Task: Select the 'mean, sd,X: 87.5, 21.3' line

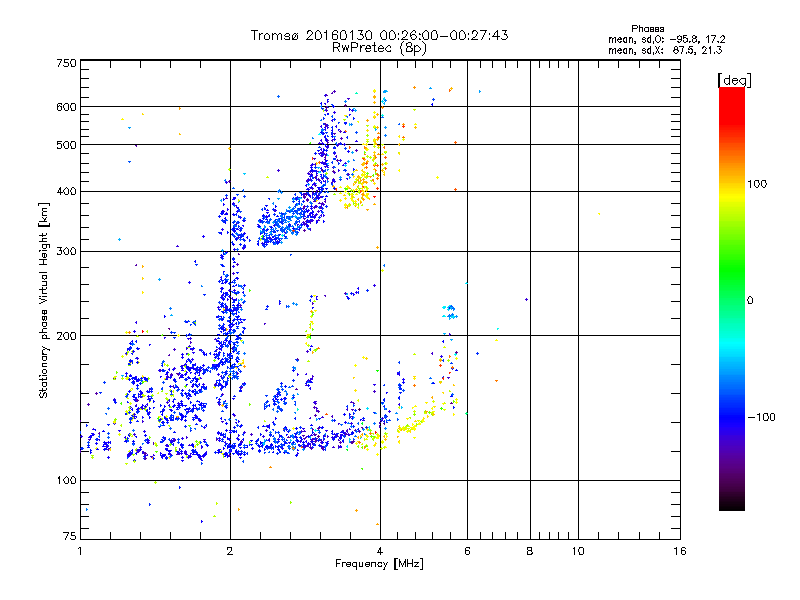Action: (665, 50)
